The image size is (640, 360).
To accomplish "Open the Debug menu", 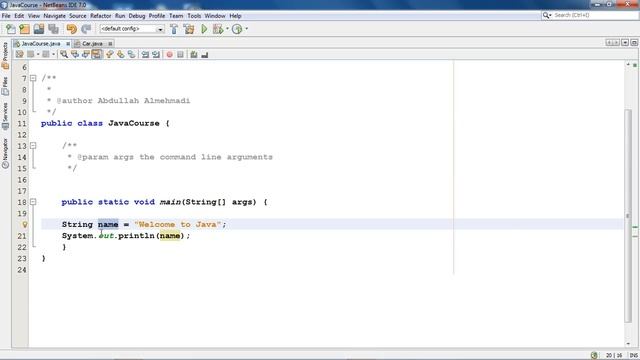I will (137, 16).
